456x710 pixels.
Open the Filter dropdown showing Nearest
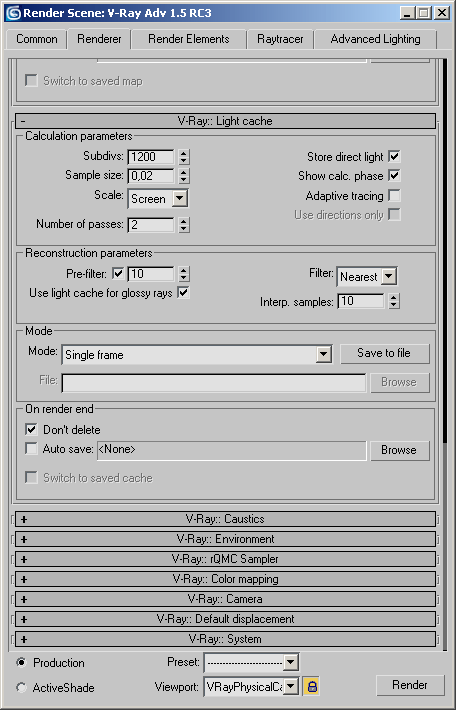coord(367,276)
